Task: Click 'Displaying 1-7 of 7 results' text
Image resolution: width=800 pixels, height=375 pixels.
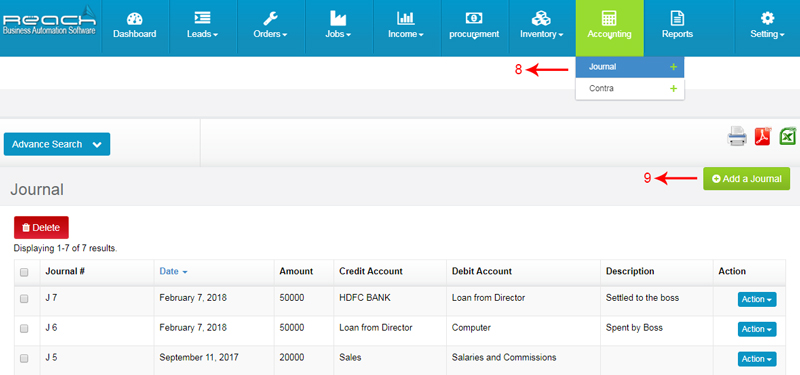Action: coord(65,249)
